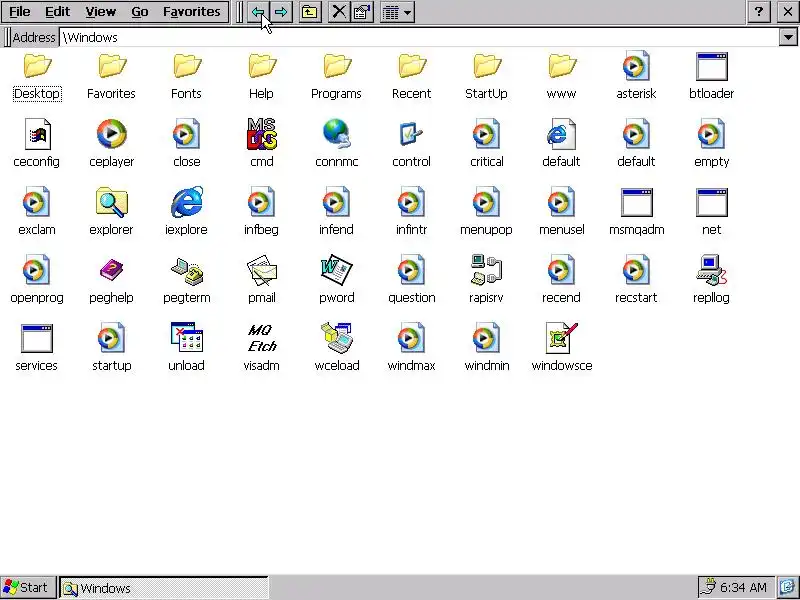This screenshot has height=600, width=800.
Task: Click the Windows taskbar button
Action: pyautogui.click(x=164, y=588)
